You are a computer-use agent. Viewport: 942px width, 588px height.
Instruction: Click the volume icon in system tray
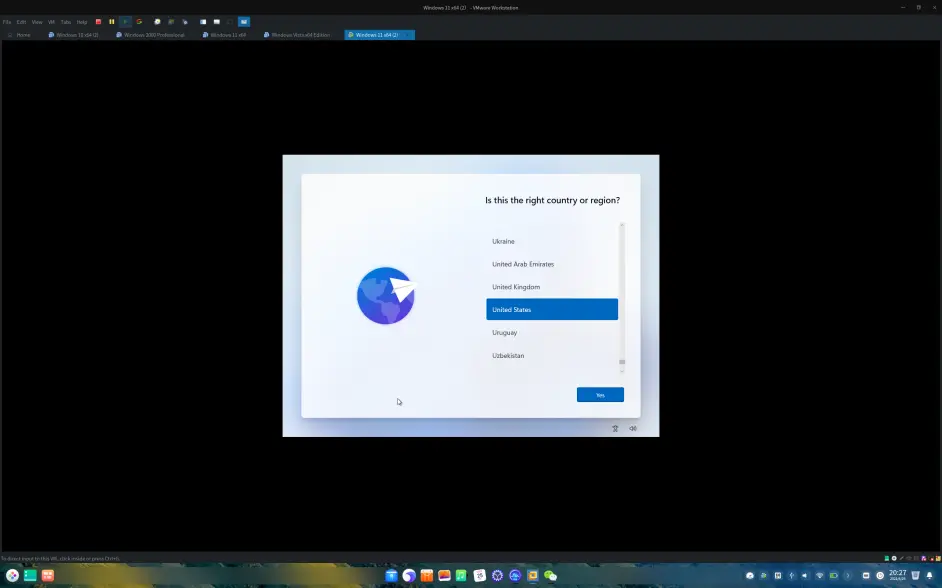coord(805,575)
